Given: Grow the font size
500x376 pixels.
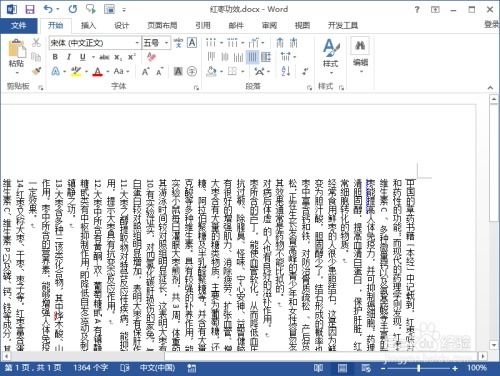Looking at the screenshot, I should [146, 71].
